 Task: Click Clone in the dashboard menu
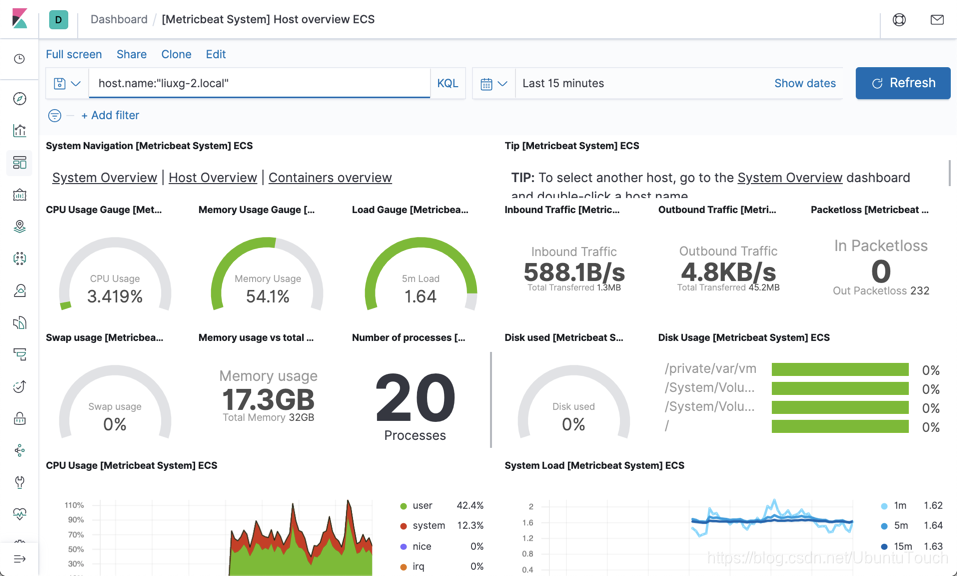pyautogui.click(x=176, y=54)
